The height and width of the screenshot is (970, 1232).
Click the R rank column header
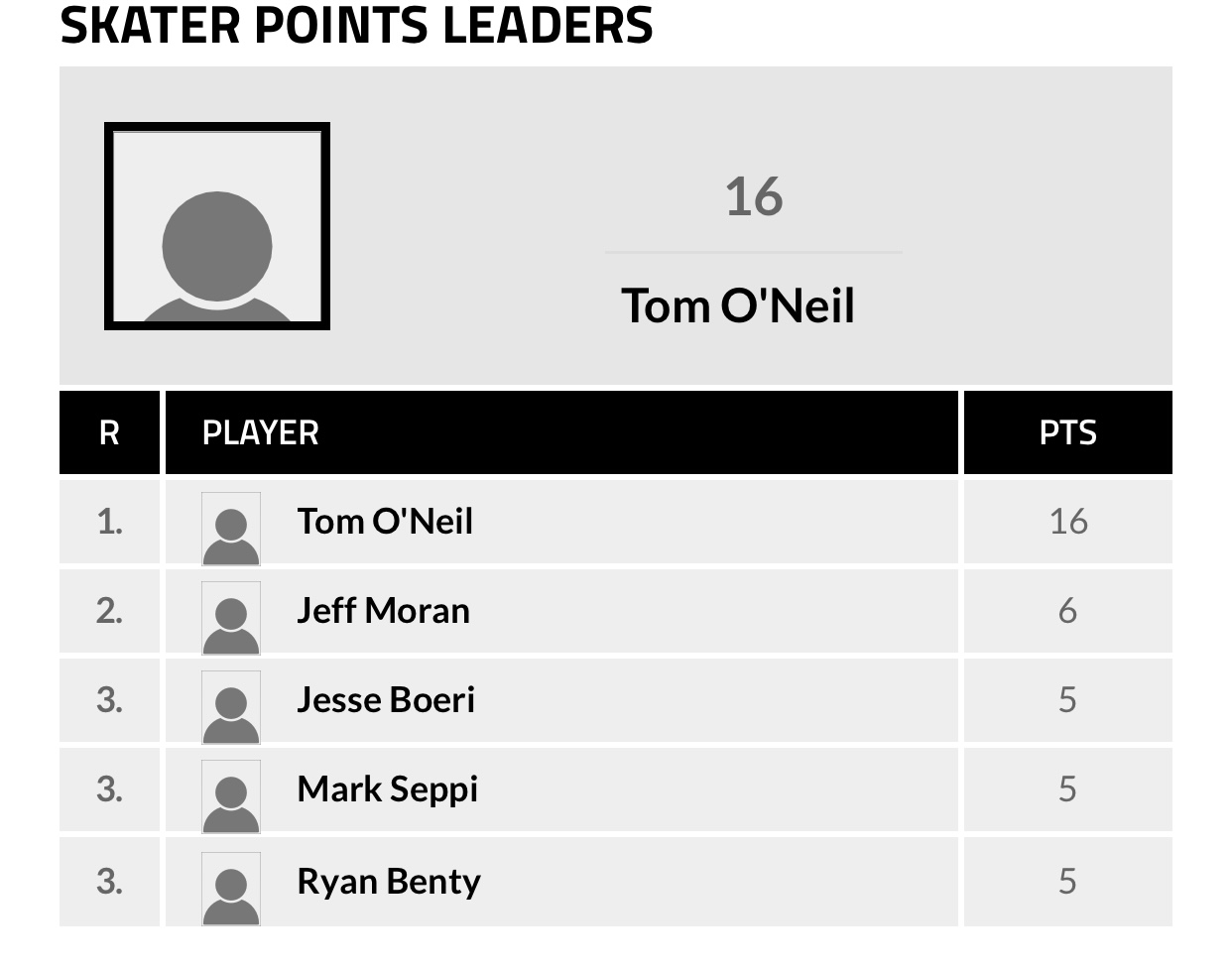click(109, 433)
